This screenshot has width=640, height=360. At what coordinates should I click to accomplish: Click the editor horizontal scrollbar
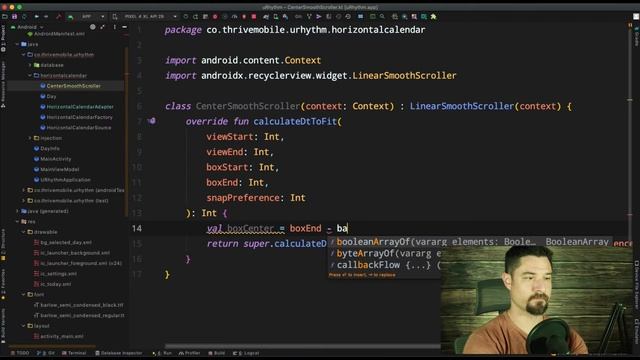click(303, 347)
